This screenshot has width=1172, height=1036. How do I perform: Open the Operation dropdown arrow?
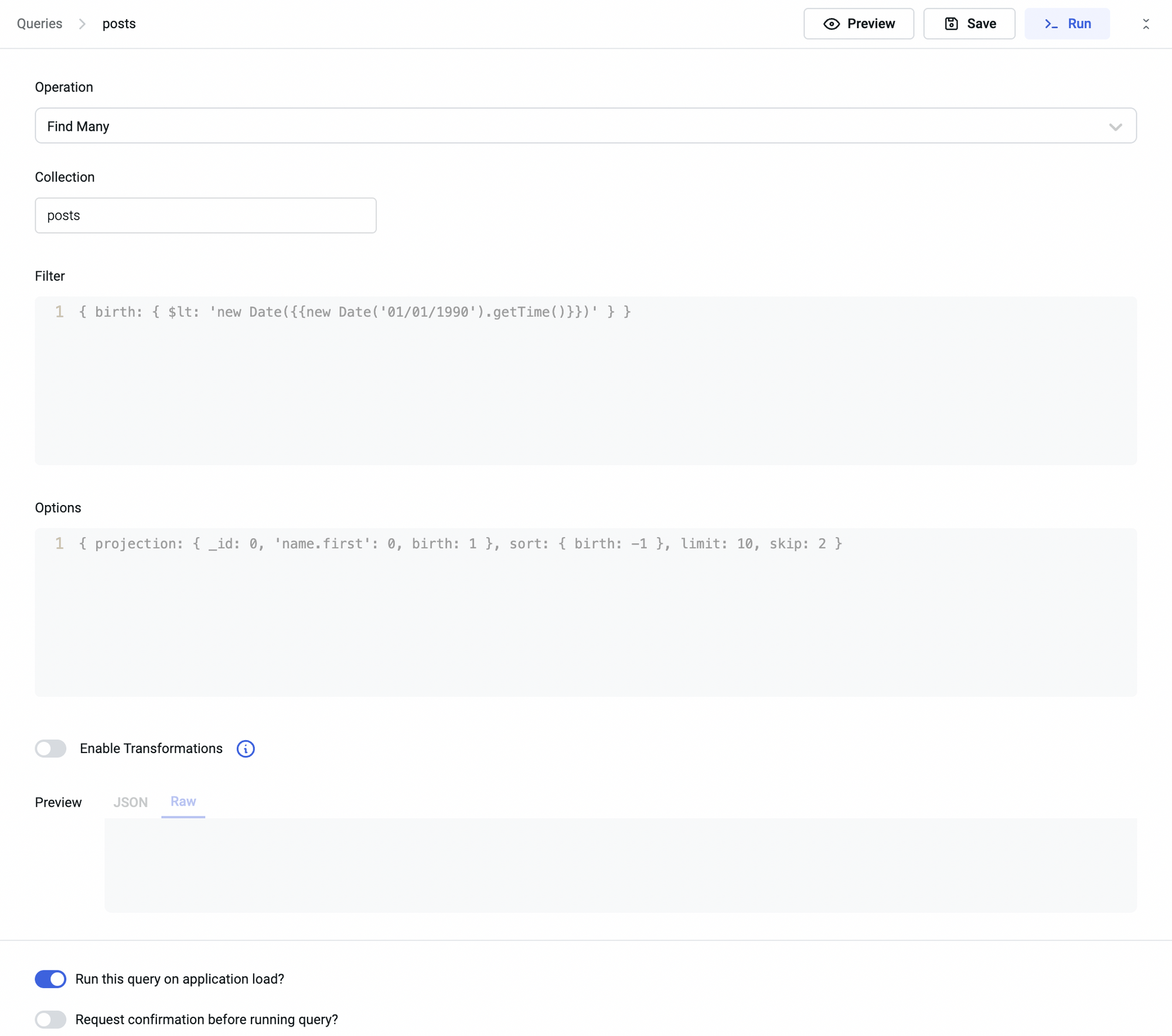[x=1115, y=127]
